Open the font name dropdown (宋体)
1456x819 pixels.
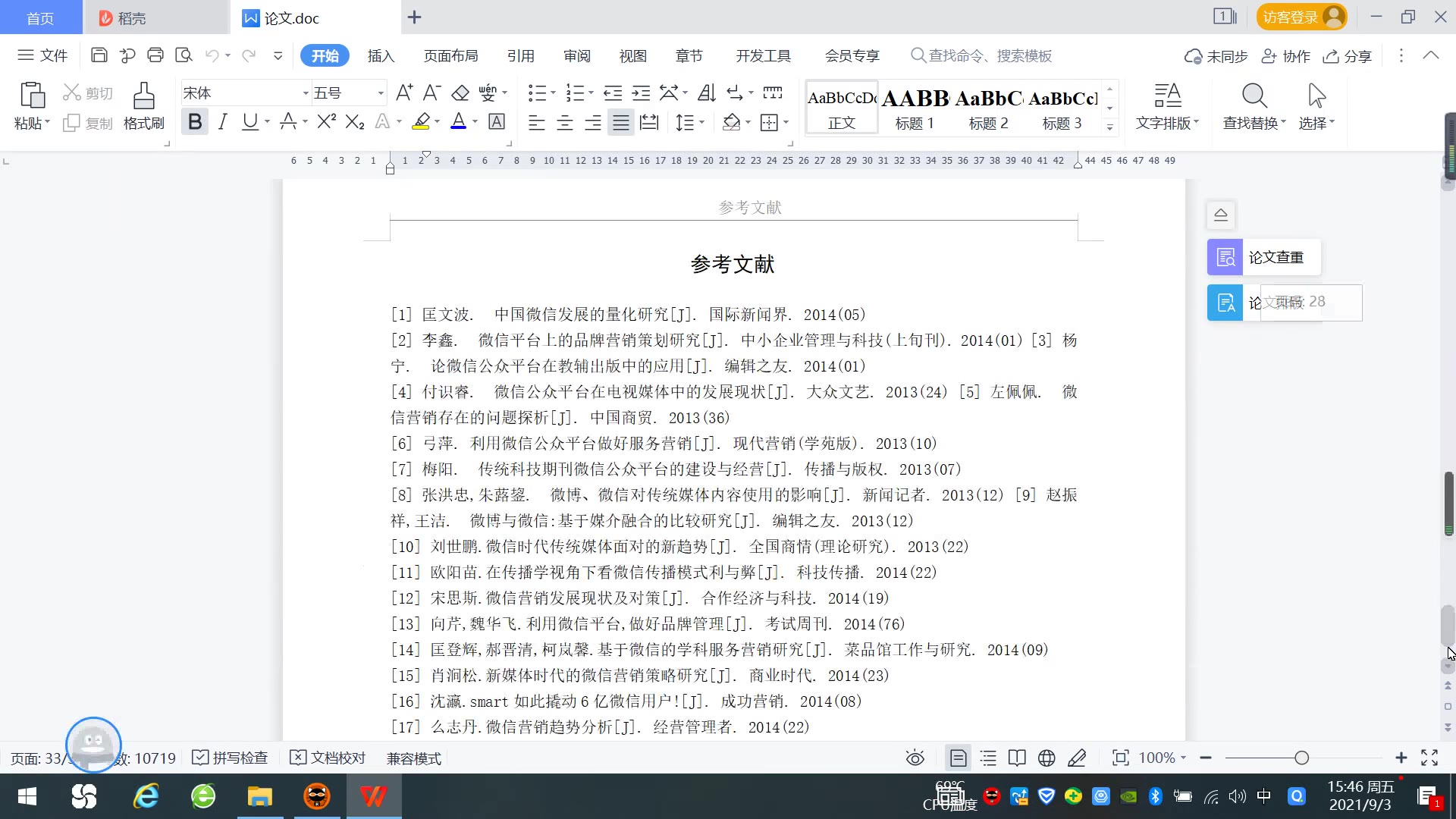306,93
